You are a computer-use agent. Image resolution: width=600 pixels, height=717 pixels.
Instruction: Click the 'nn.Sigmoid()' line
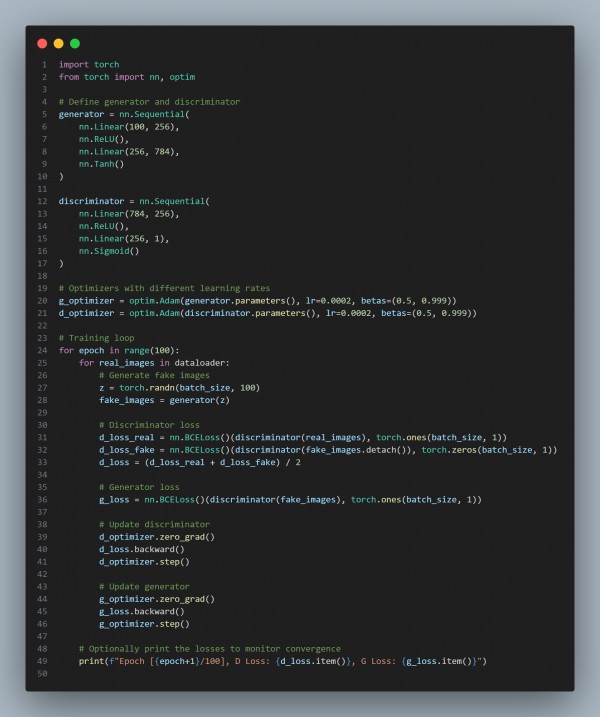109,251
